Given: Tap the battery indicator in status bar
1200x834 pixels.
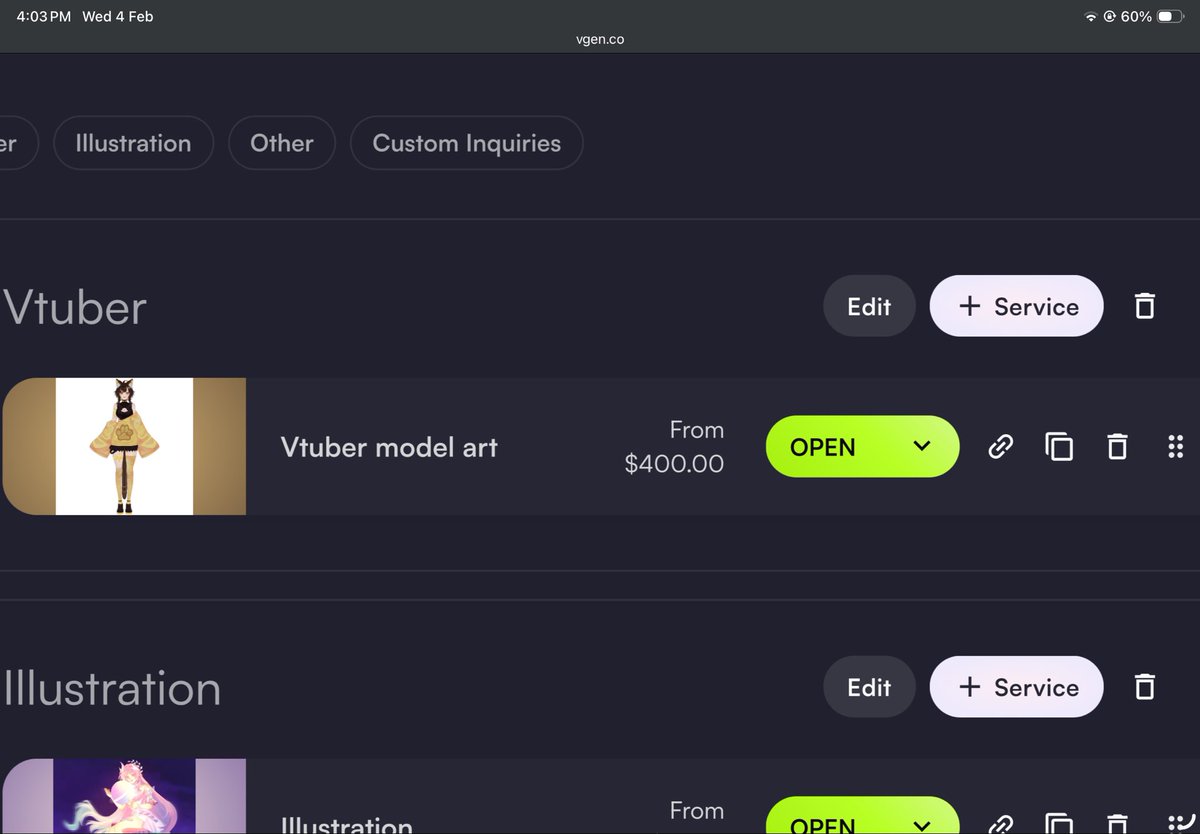Looking at the screenshot, I should [x=1170, y=17].
